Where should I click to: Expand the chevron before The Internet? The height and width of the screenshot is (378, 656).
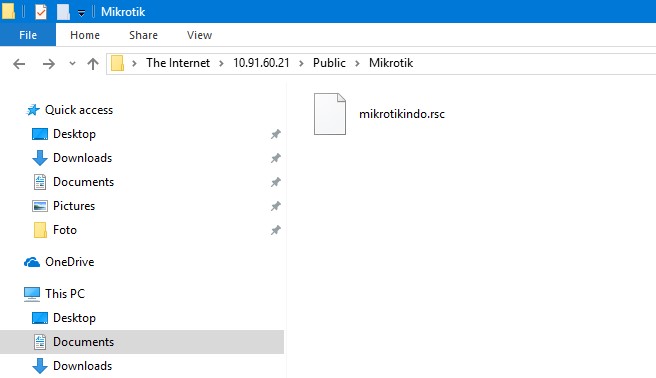point(134,64)
